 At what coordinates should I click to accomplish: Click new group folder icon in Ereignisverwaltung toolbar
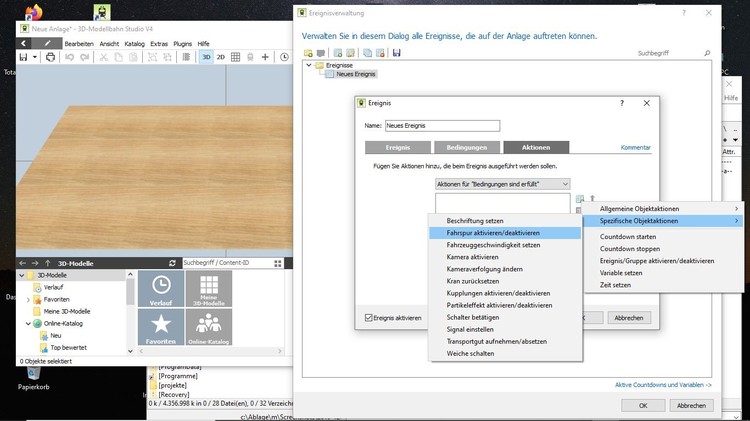click(x=308, y=53)
